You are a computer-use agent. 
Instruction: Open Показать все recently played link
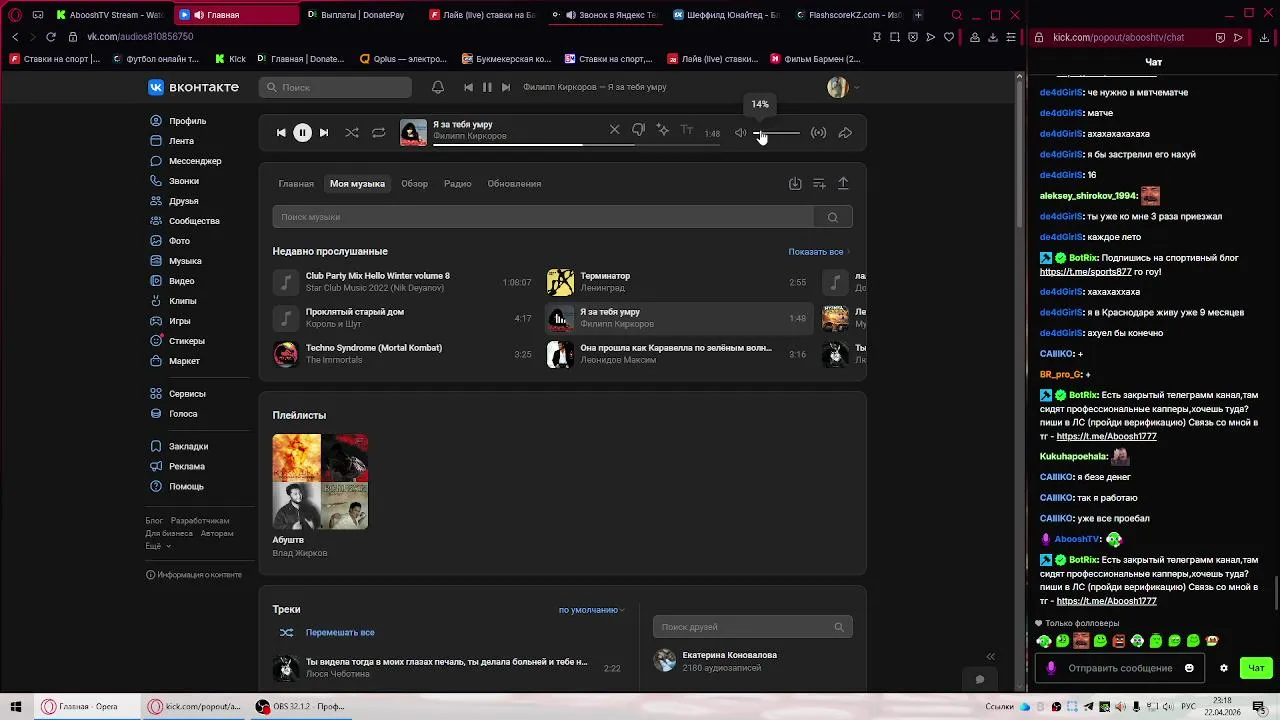tap(817, 252)
